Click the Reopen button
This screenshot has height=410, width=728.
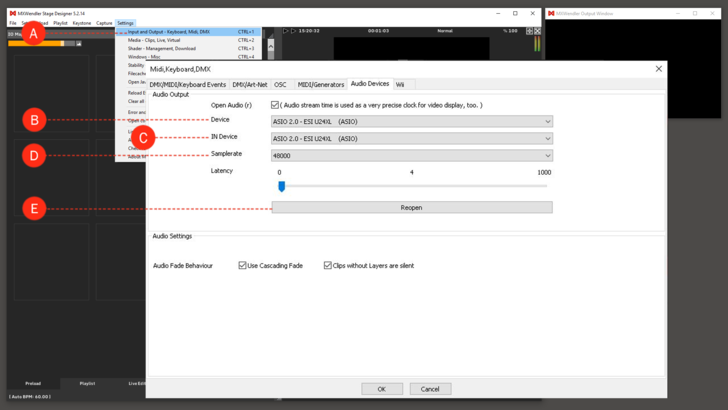pos(412,208)
